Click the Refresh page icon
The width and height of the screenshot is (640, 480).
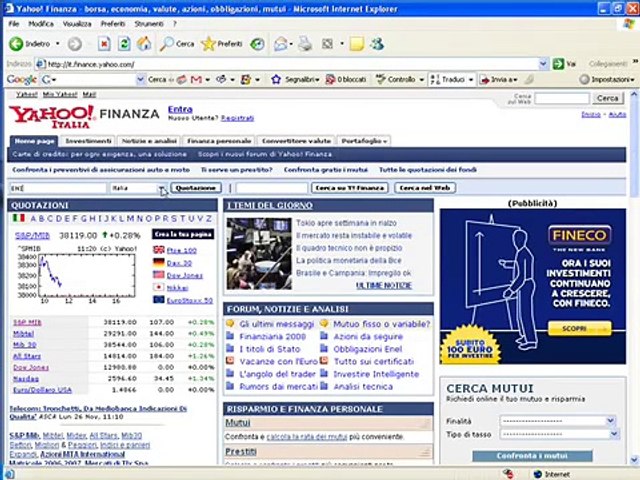tap(124, 44)
